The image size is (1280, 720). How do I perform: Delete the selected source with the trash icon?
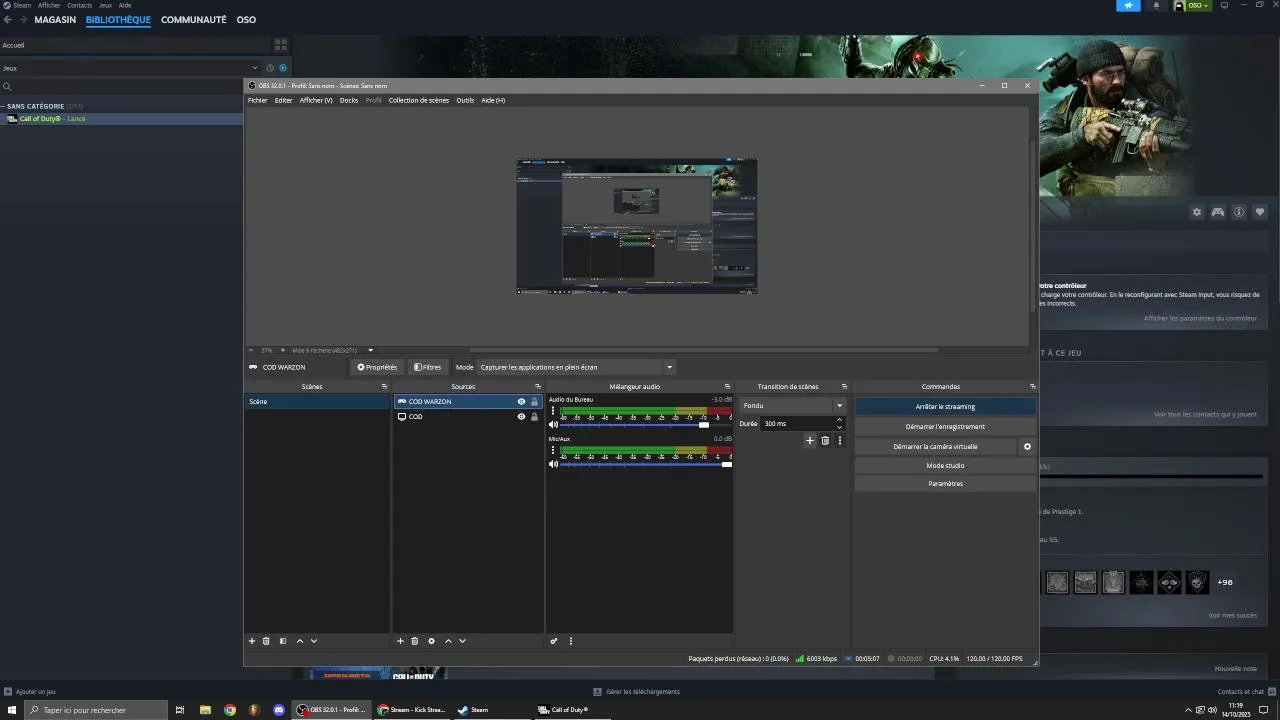pos(415,641)
